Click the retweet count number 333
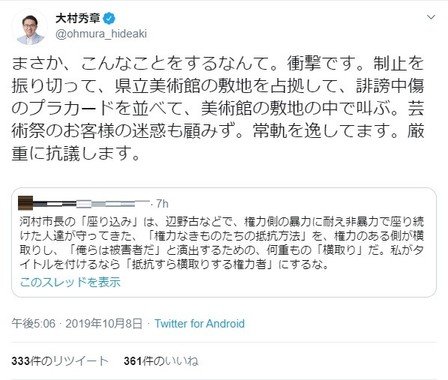448x380 pixels. click(x=20, y=361)
